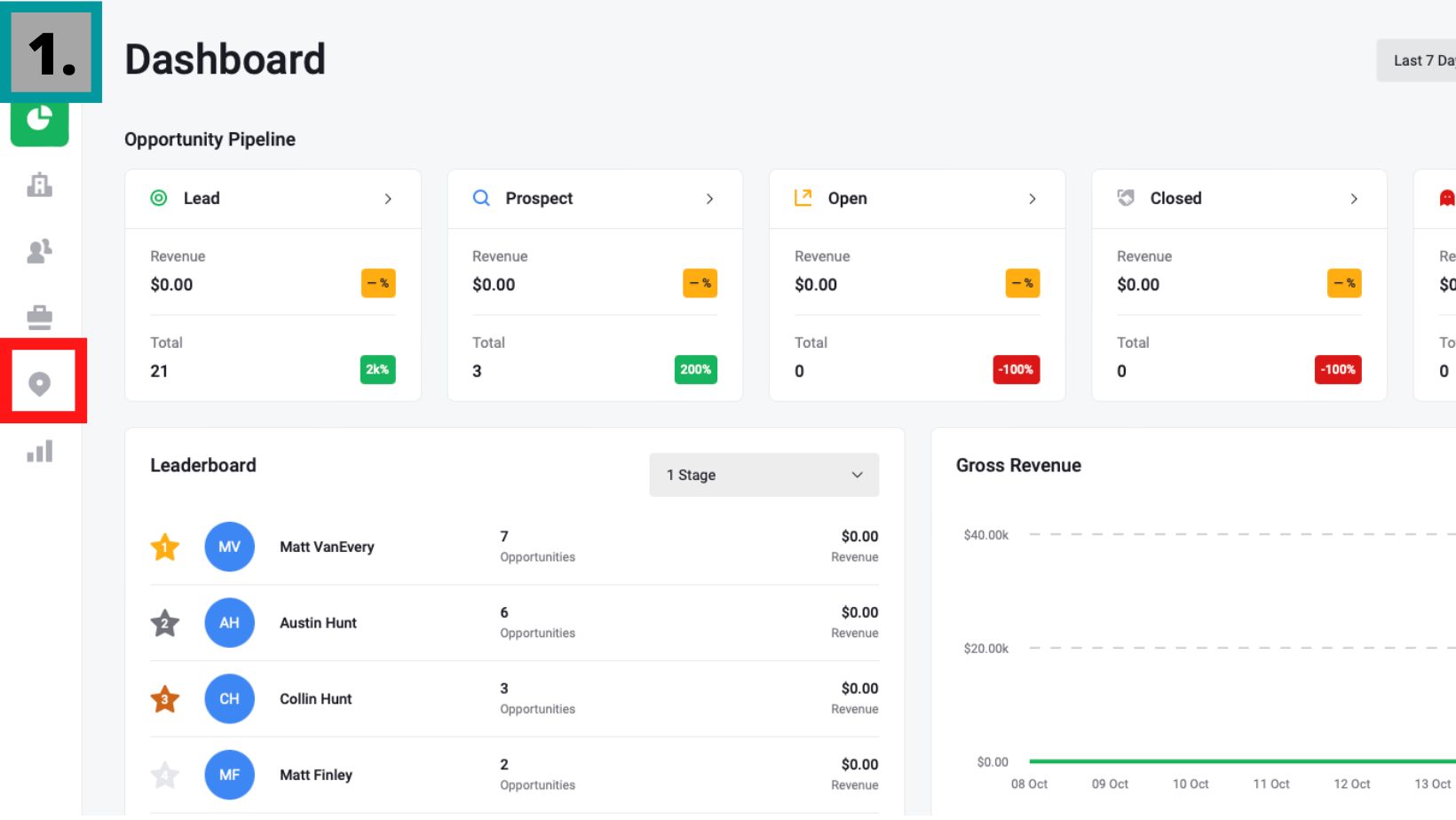Expand the Prospect card chevron

710,199
